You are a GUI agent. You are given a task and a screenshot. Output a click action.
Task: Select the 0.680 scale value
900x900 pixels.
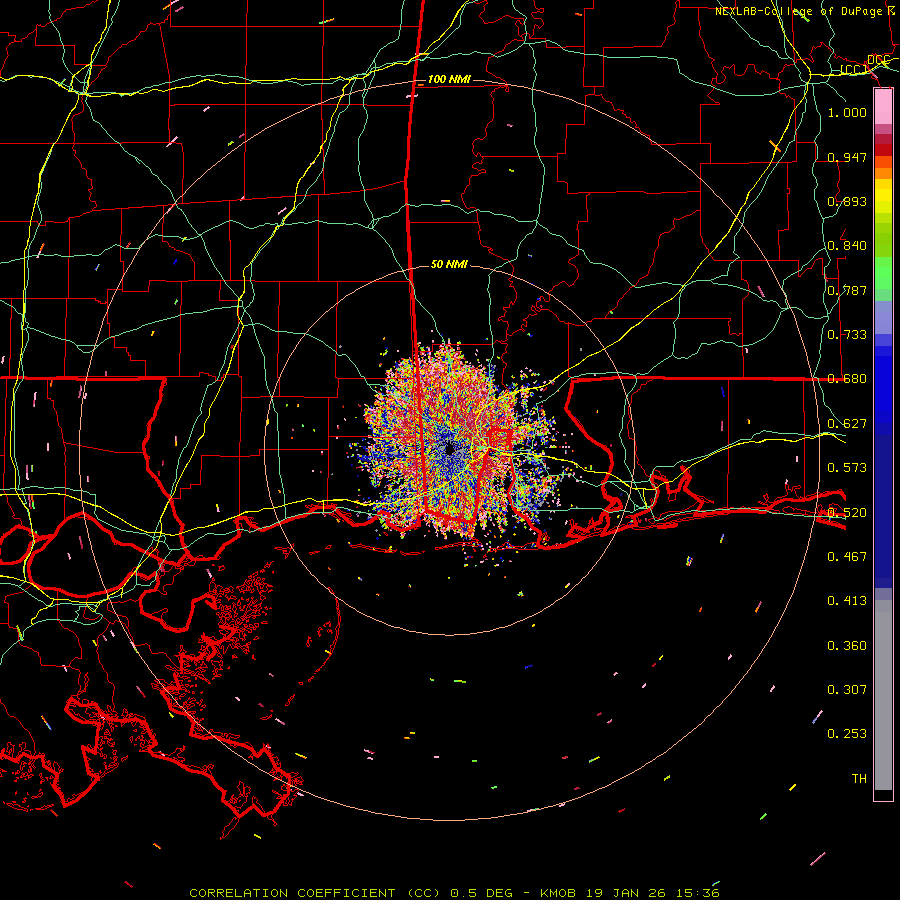coord(847,379)
